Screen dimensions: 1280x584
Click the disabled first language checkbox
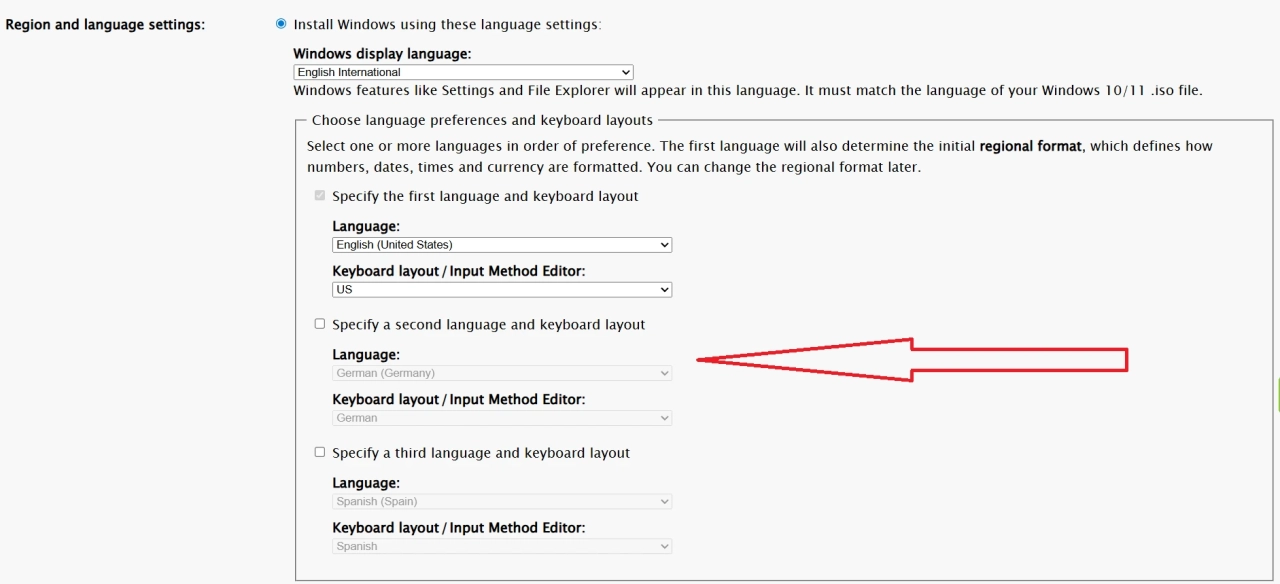pos(320,196)
